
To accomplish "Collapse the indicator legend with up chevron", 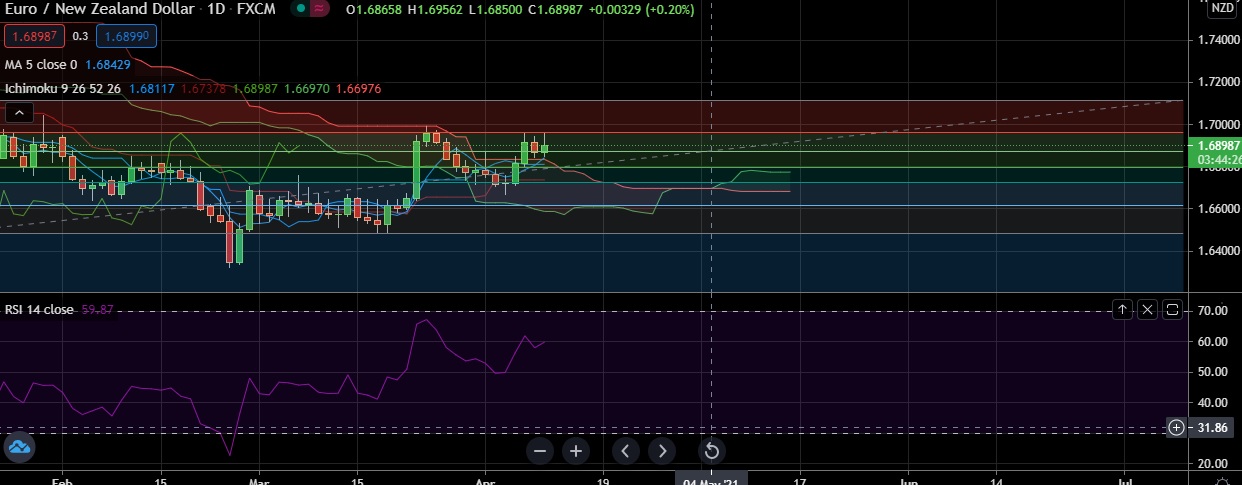I will (18, 112).
